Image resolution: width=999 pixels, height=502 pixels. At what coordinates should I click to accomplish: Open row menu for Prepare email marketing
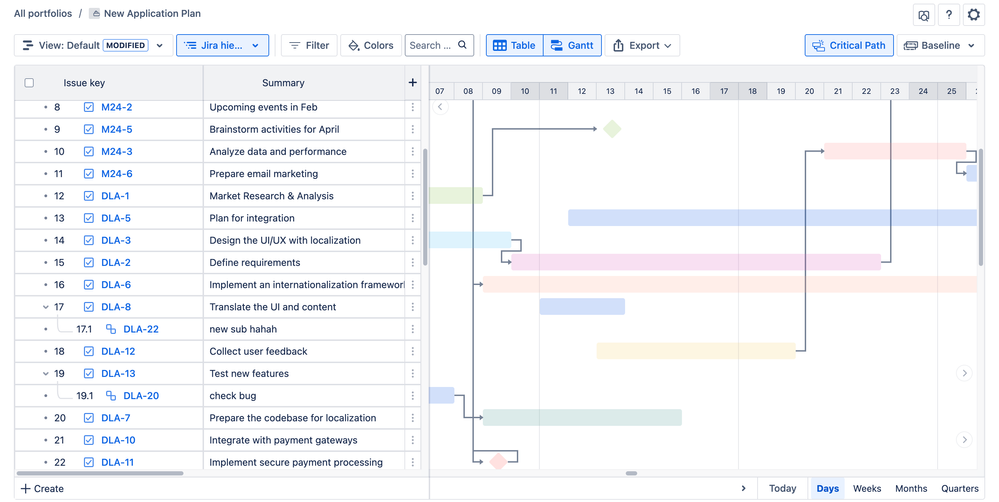413,173
